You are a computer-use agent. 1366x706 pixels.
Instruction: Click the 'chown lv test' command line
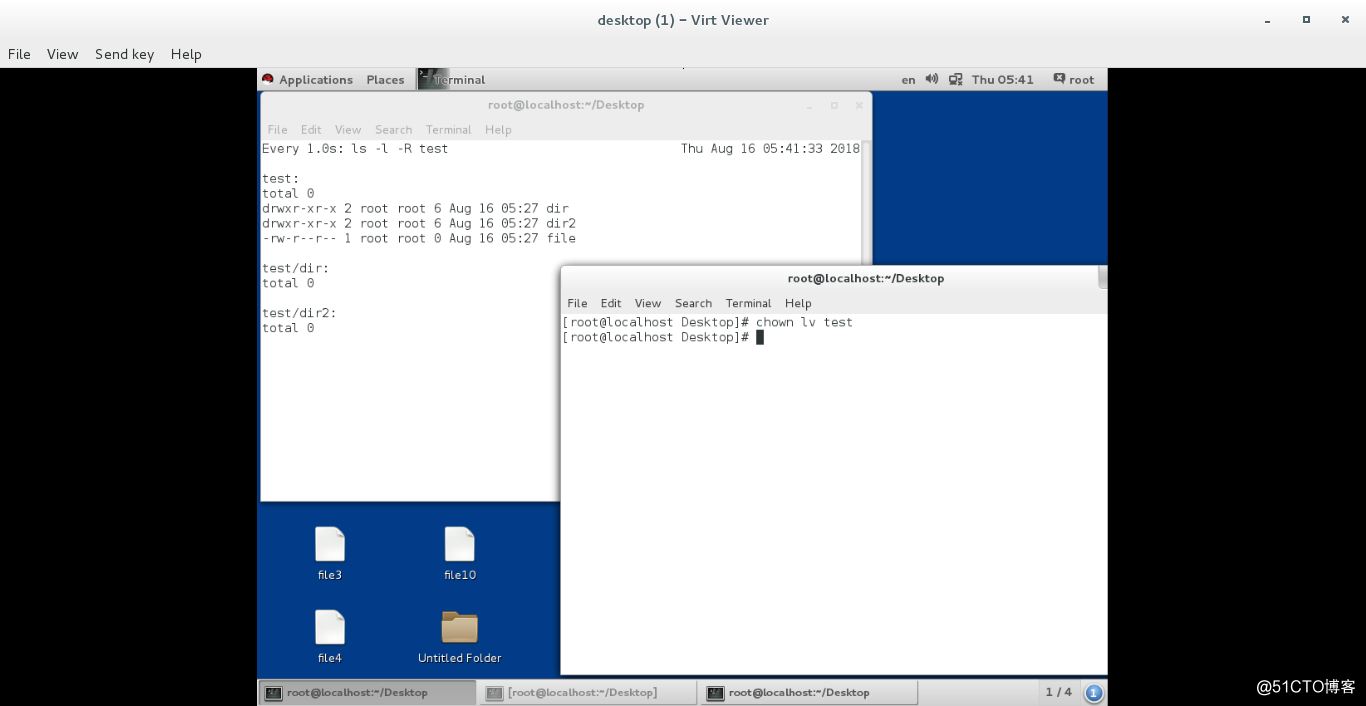(x=707, y=322)
